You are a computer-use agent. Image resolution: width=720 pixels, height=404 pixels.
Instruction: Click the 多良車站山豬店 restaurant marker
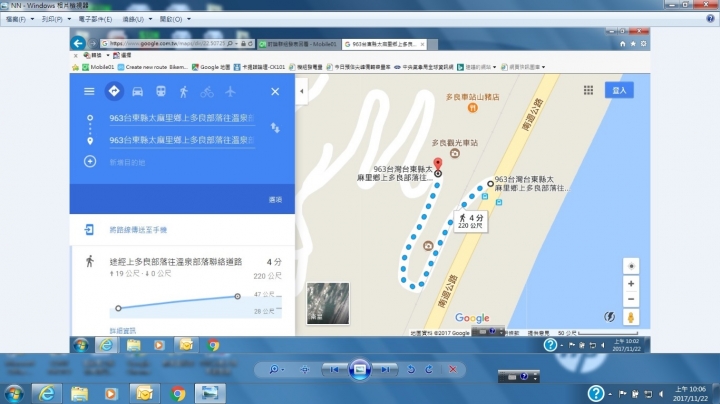472,108
